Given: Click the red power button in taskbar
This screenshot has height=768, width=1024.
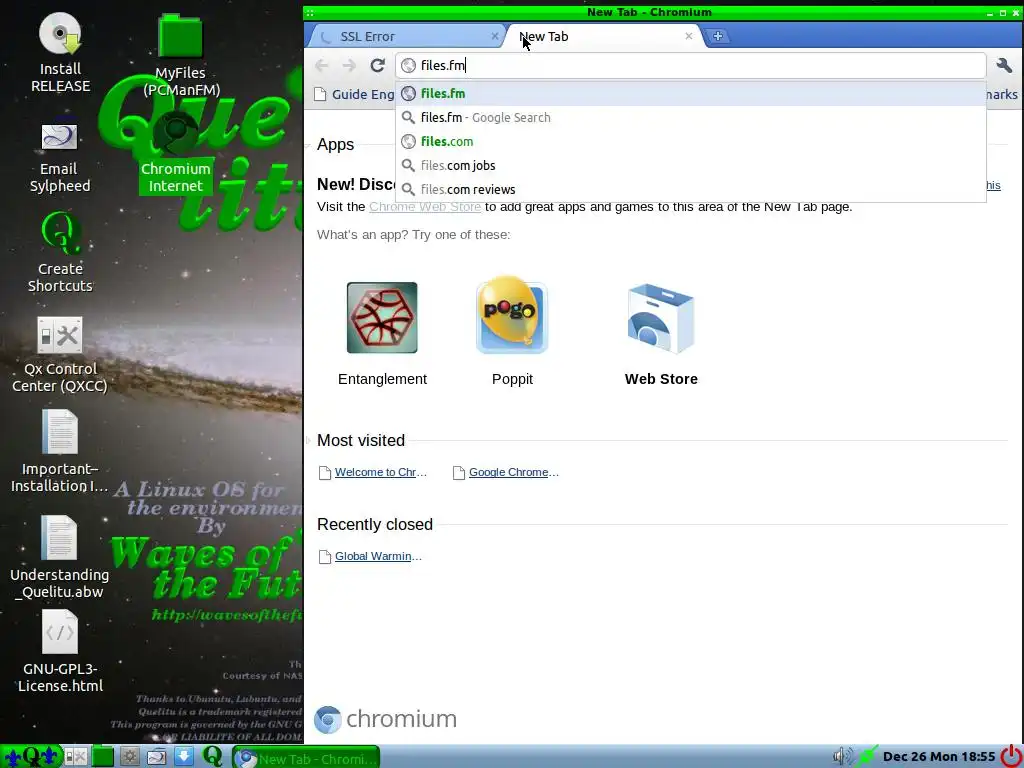Looking at the screenshot, I should pyautogui.click(x=1012, y=756).
